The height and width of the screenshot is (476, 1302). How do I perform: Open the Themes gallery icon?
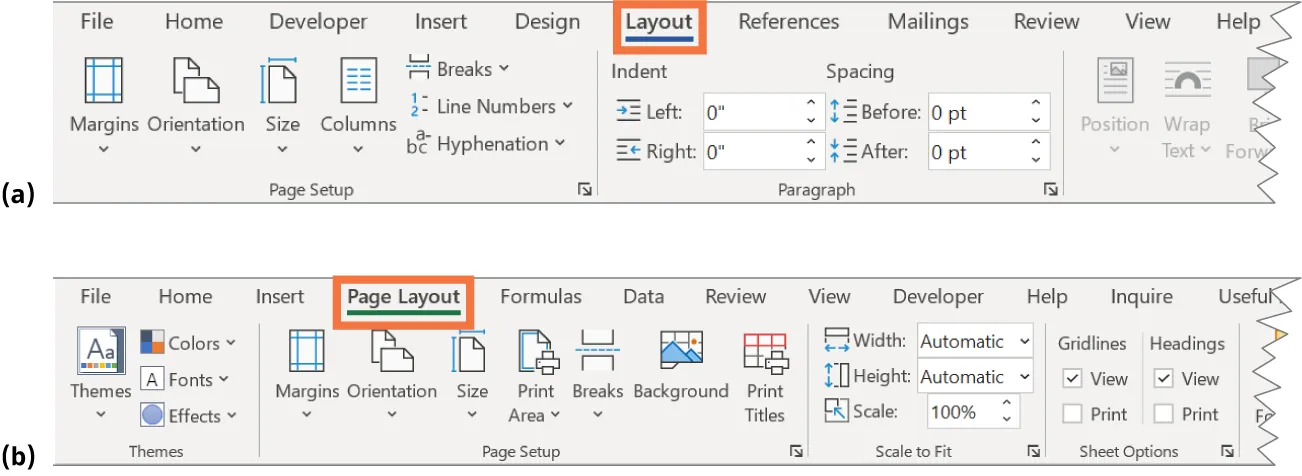click(x=101, y=352)
